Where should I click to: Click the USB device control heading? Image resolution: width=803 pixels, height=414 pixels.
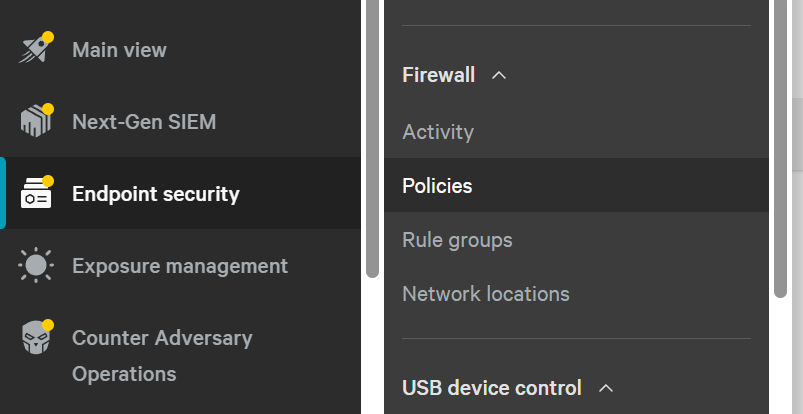(x=492, y=388)
